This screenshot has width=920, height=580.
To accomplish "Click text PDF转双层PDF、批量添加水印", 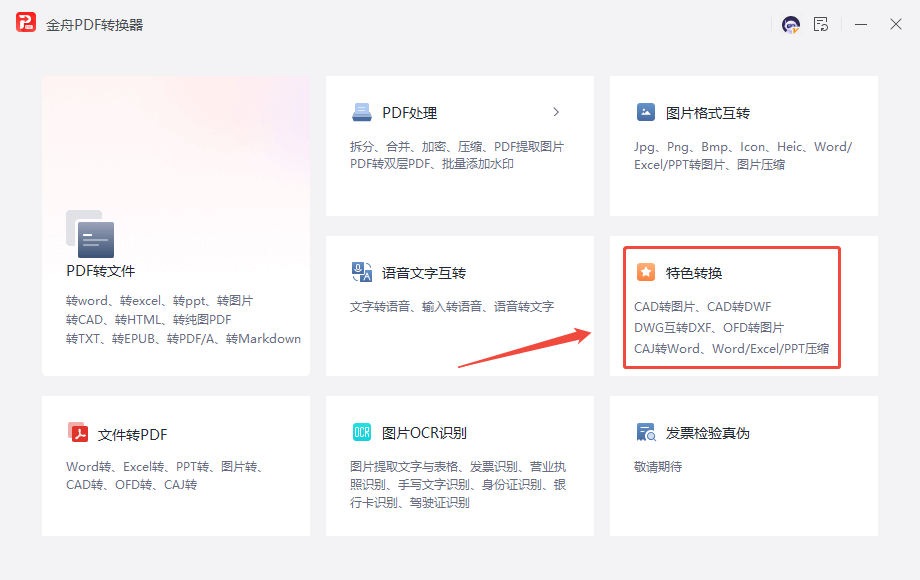I will click(432, 164).
